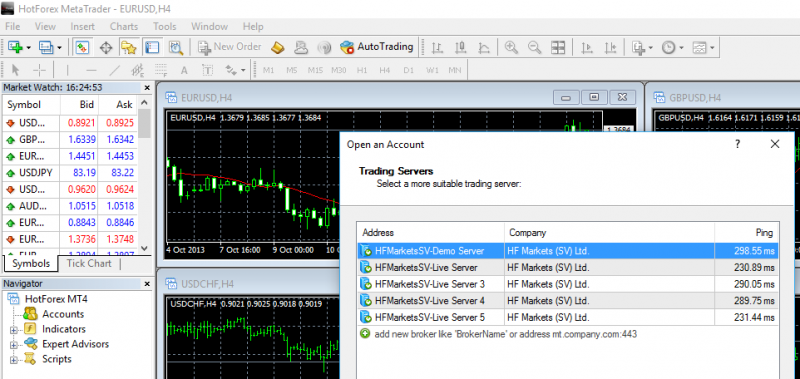800x379 pixels.
Task: Click the Periods clock icon
Action: point(668,47)
